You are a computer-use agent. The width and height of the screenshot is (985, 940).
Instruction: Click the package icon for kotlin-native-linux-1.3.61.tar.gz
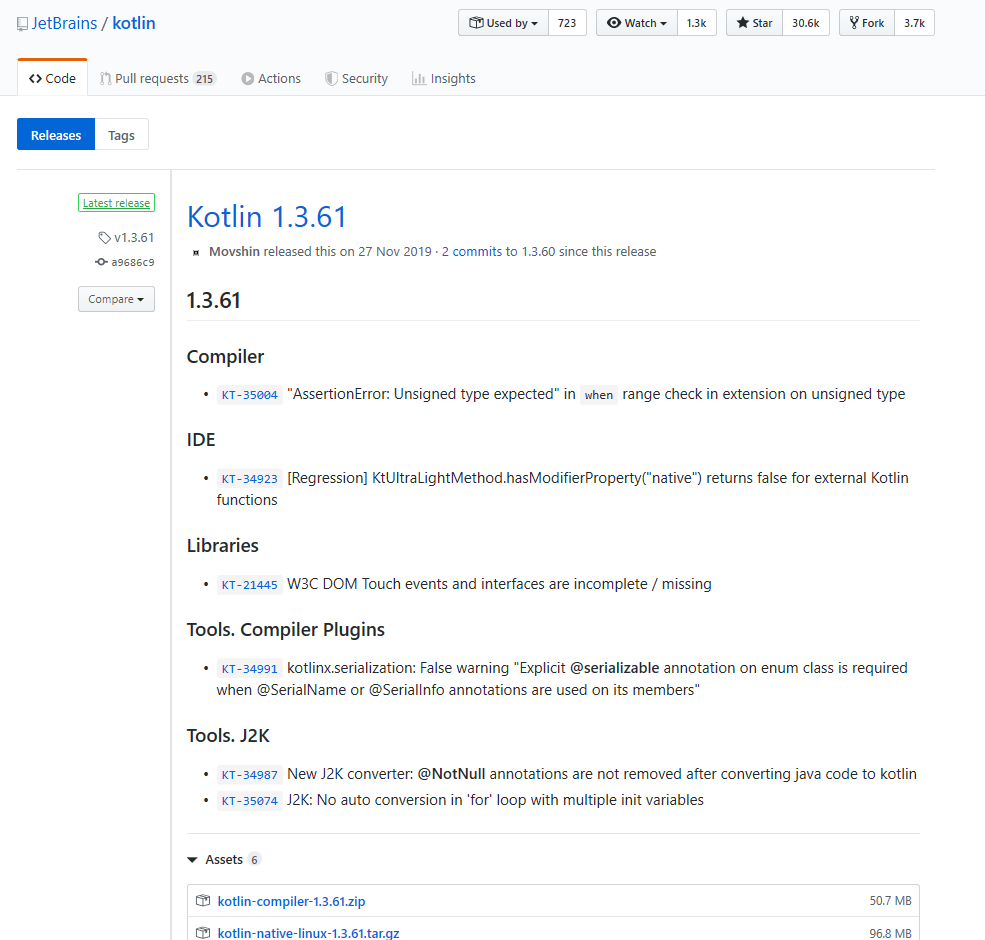203,932
